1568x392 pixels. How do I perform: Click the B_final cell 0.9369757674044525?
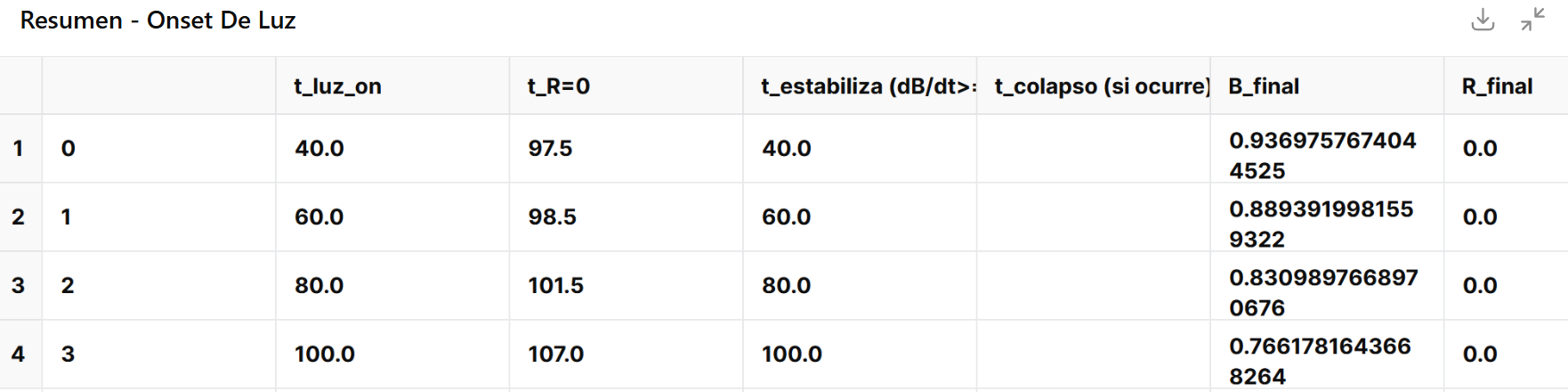click(x=1321, y=155)
